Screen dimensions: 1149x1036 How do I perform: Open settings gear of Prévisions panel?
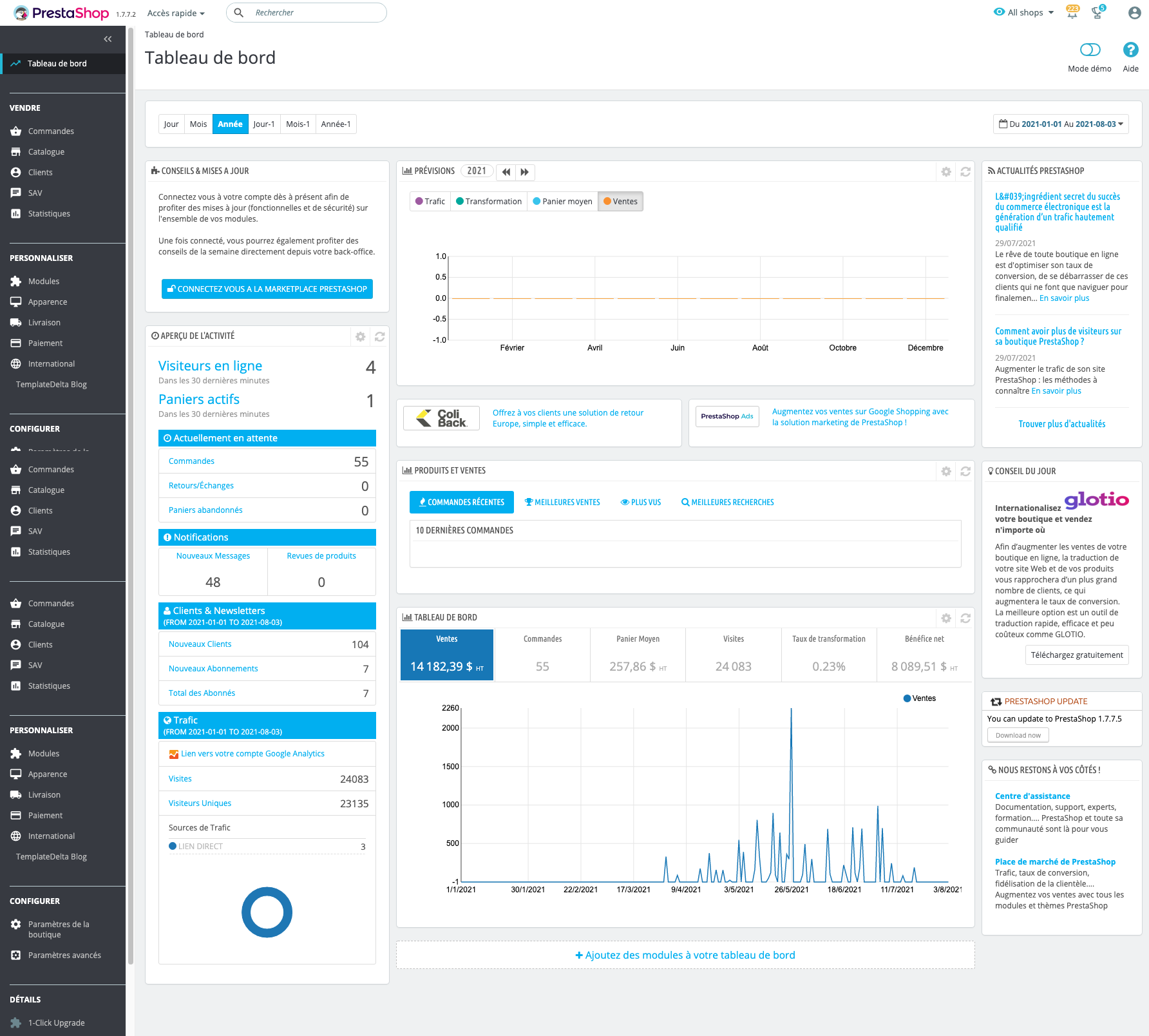tap(946, 171)
